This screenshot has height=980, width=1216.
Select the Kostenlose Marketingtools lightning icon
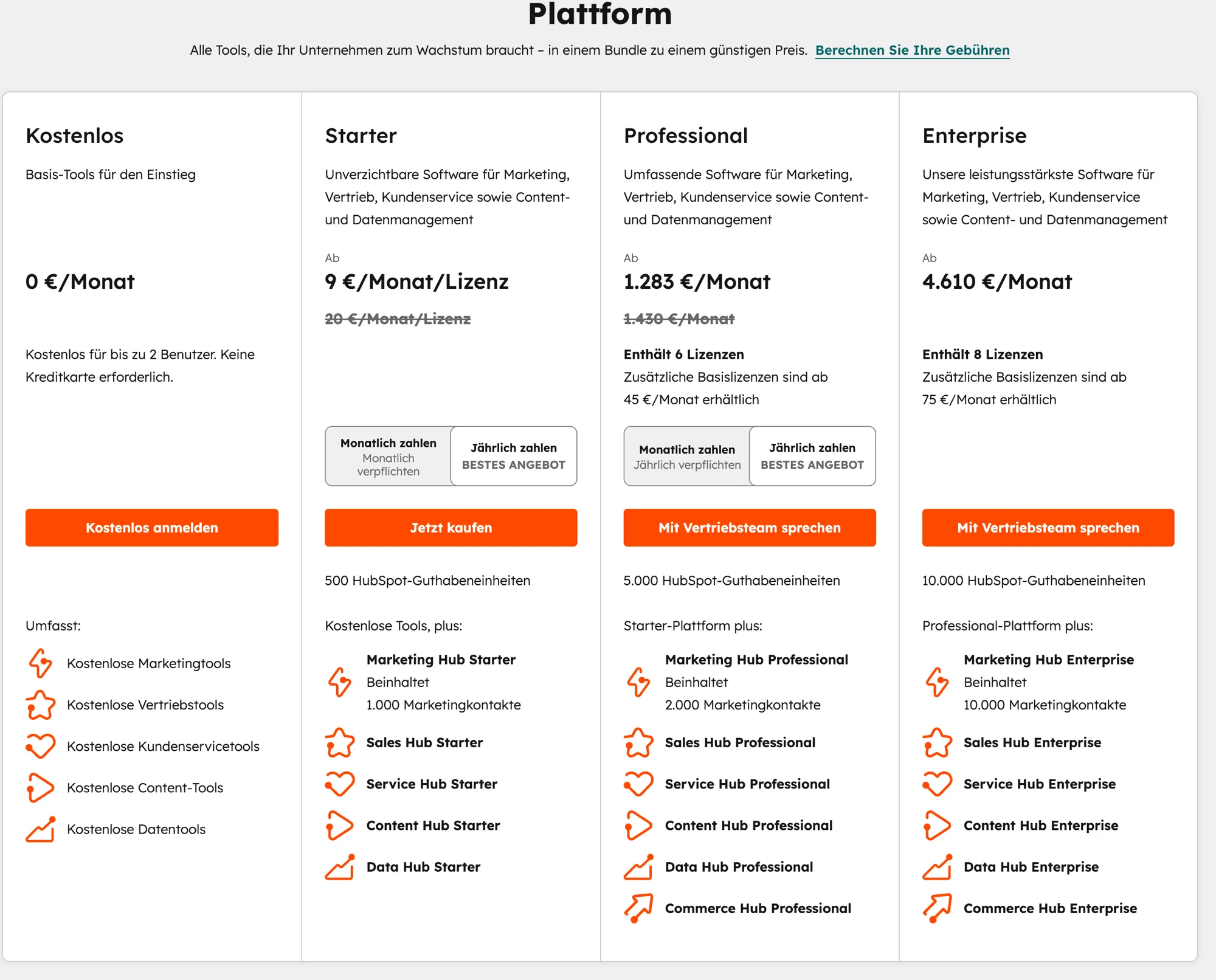point(40,663)
